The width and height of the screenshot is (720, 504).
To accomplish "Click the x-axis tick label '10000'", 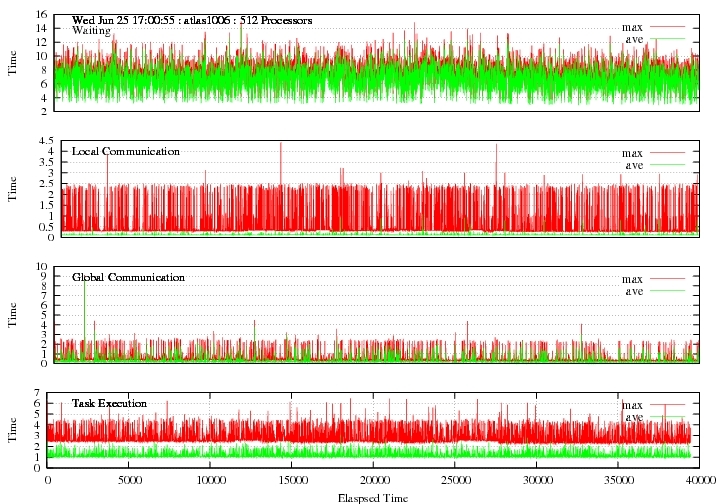I will point(211,480).
